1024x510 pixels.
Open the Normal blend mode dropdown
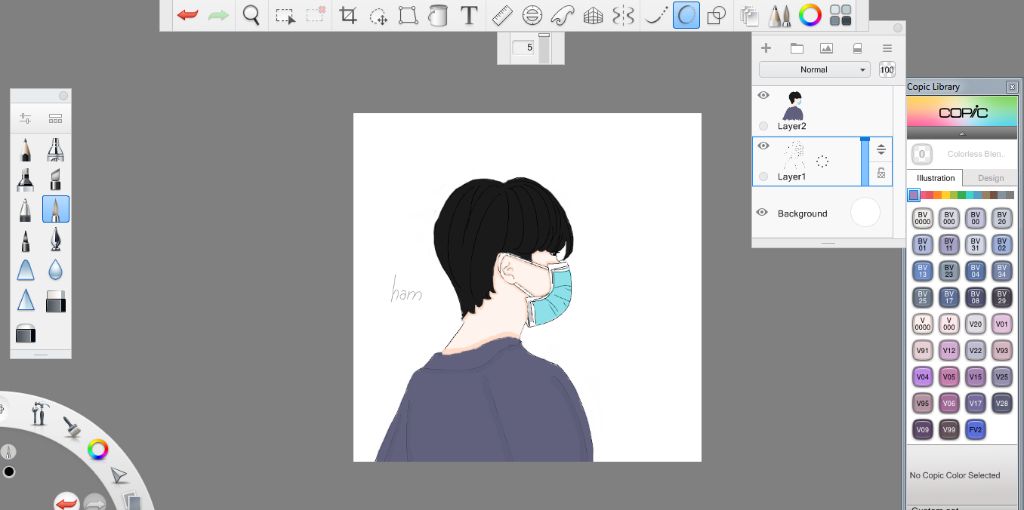coord(814,70)
